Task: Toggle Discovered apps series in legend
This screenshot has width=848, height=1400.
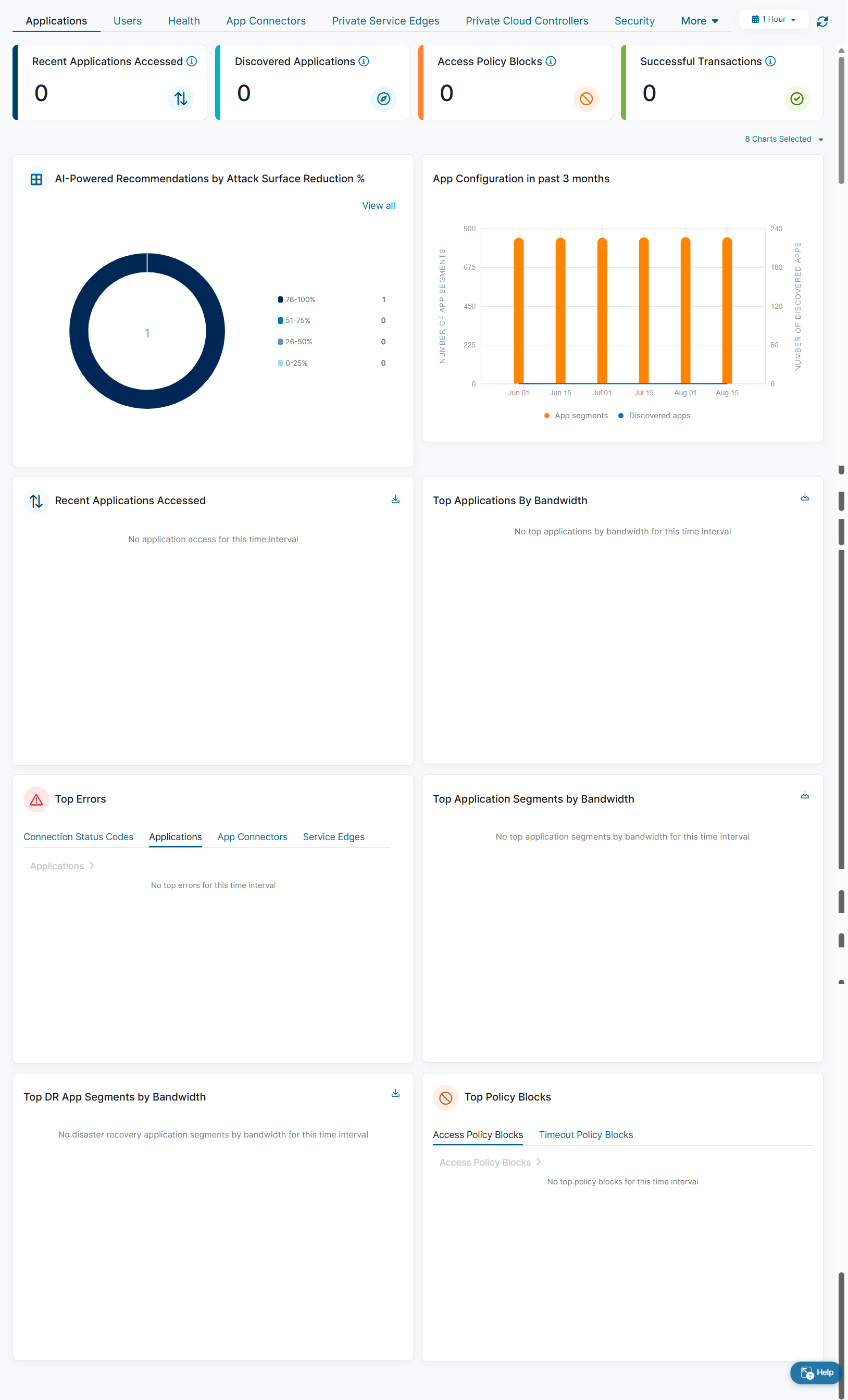Action: pyautogui.click(x=654, y=416)
